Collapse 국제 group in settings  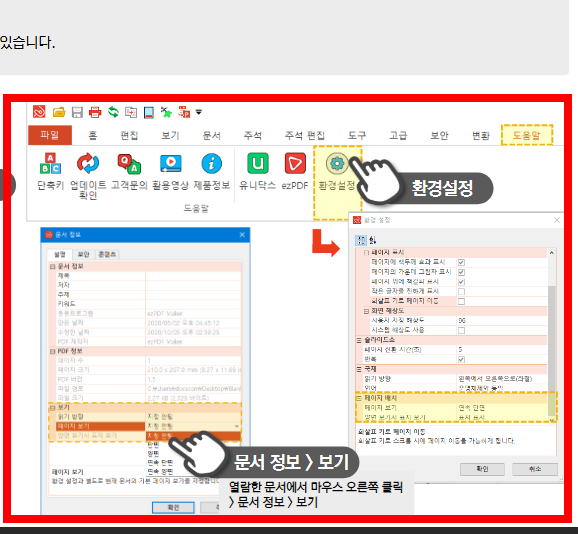[x=359, y=369]
